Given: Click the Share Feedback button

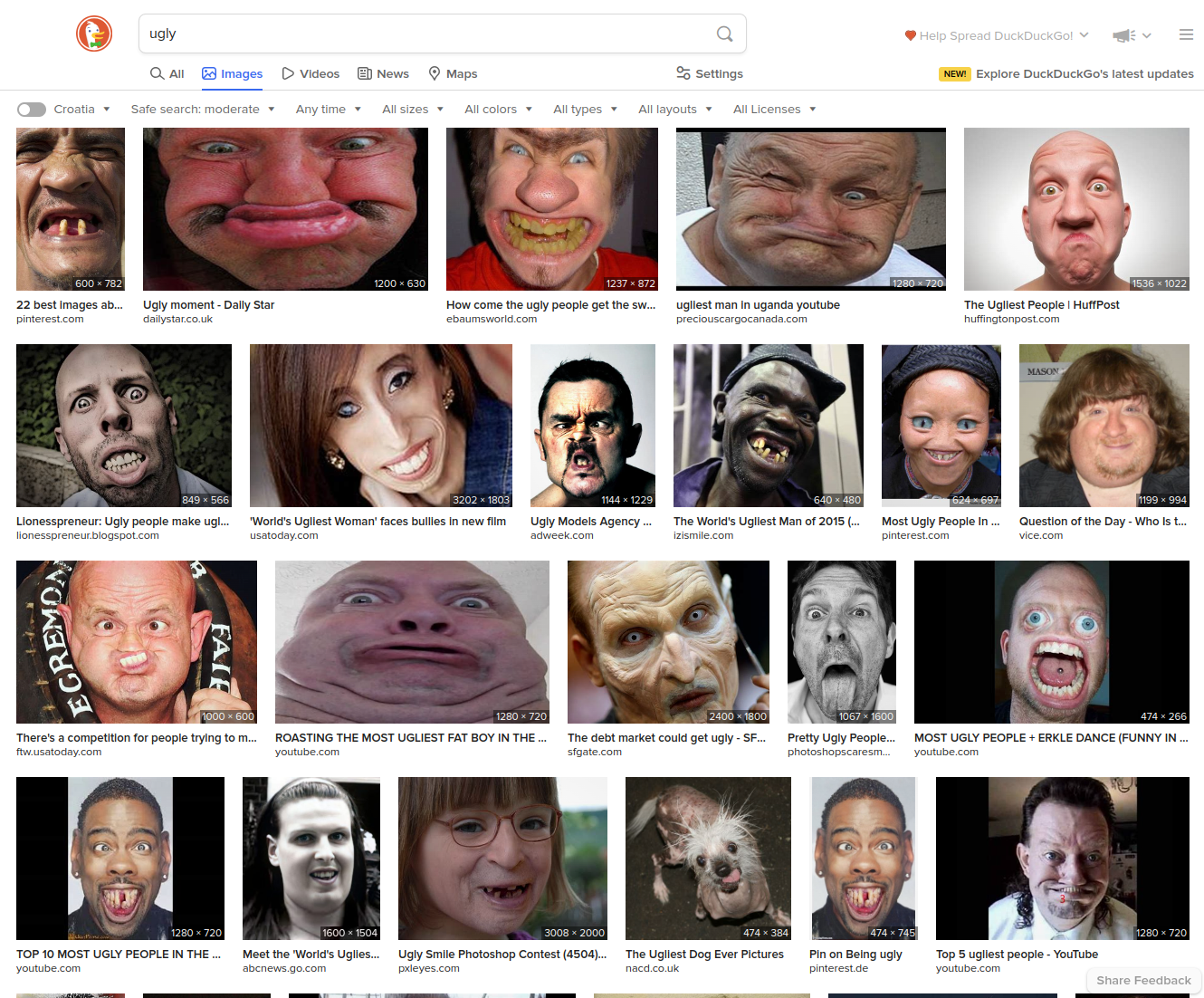Looking at the screenshot, I should pos(1143,980).
